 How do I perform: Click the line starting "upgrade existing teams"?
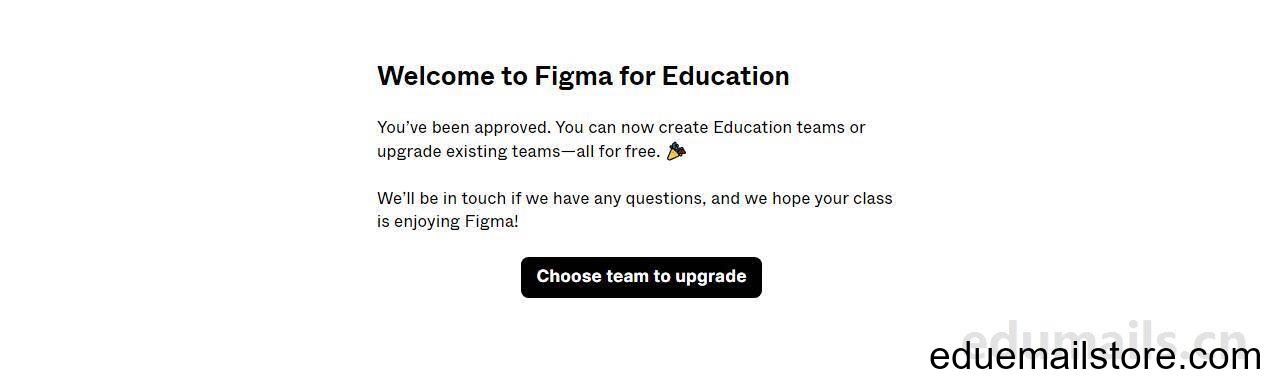[519, 151]
